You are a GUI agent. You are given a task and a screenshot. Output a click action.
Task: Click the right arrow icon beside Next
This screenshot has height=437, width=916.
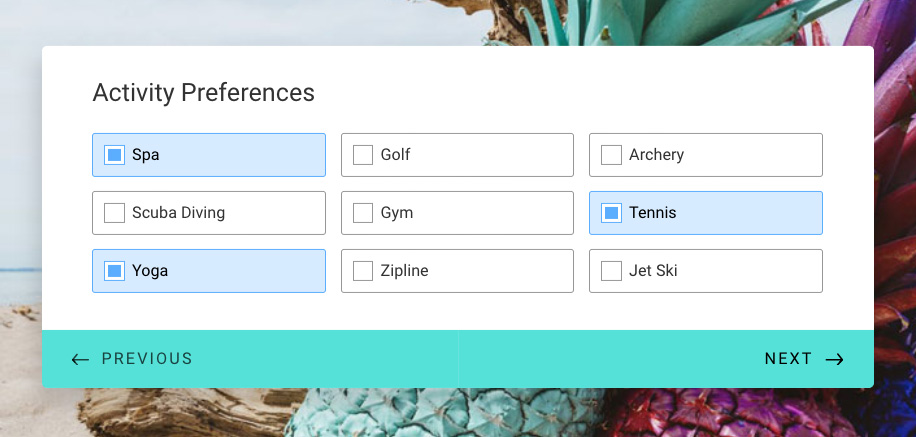[x=834, y=359]
